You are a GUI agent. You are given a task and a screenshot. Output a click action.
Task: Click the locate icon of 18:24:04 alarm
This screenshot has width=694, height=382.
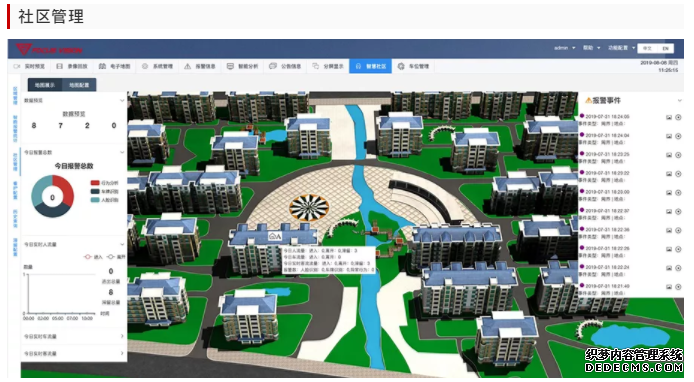(x=678, y=136)
